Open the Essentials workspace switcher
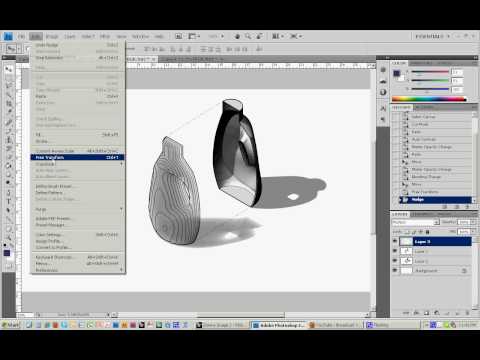The width and height of the screenshot is (480, 360). (433, 36)
